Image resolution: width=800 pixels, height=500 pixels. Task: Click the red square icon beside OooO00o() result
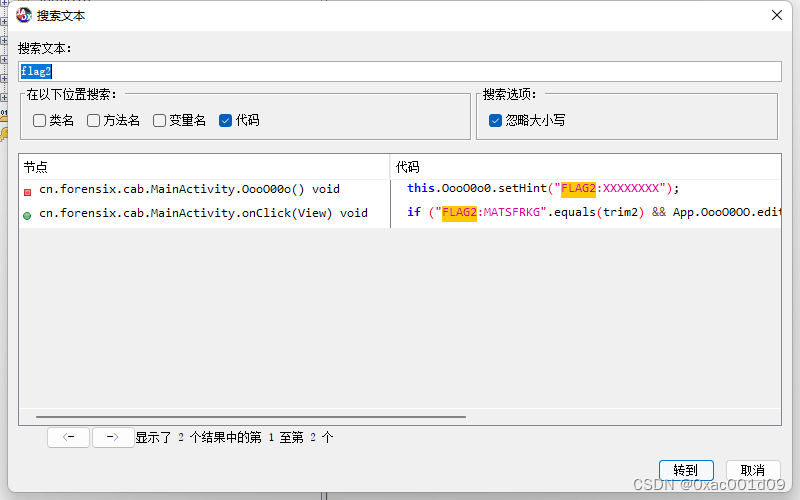point(28,192)
